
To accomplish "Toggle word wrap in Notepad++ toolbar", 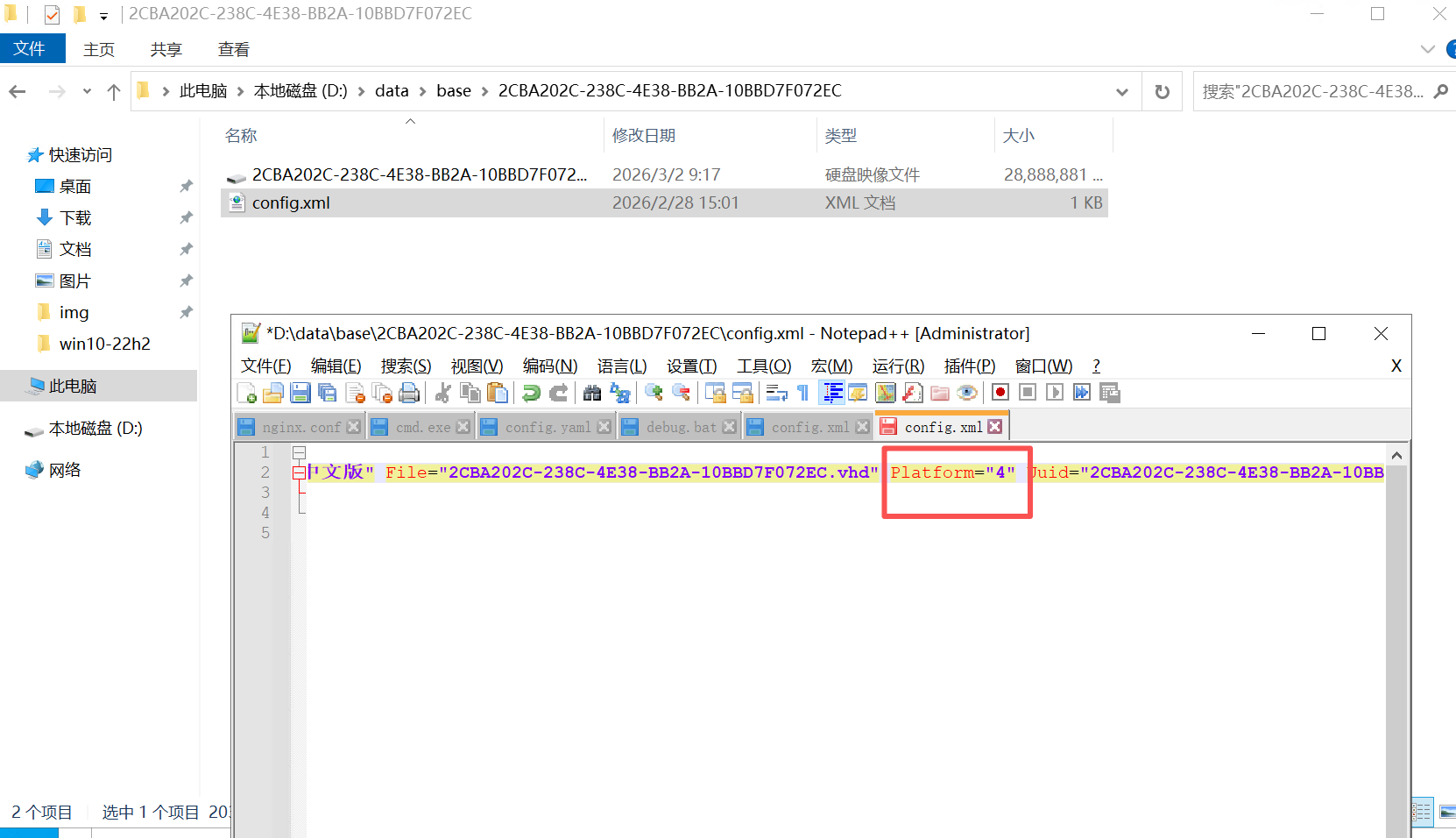I will point(776,393).
